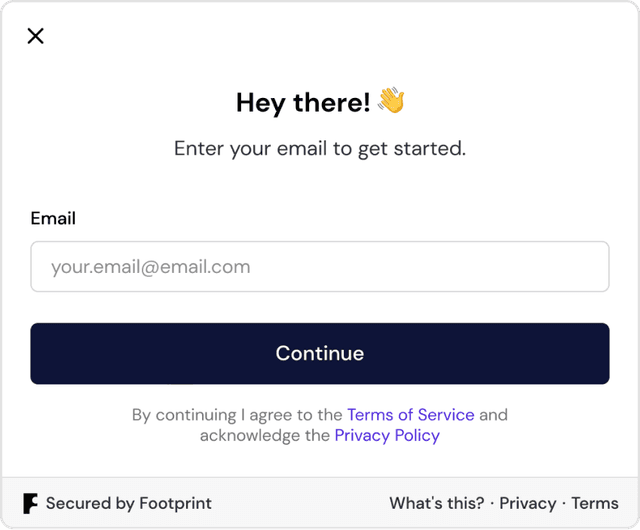Open the Terms link in footer
The height and width of the screenshot is (530, 640).
[595, 503]
